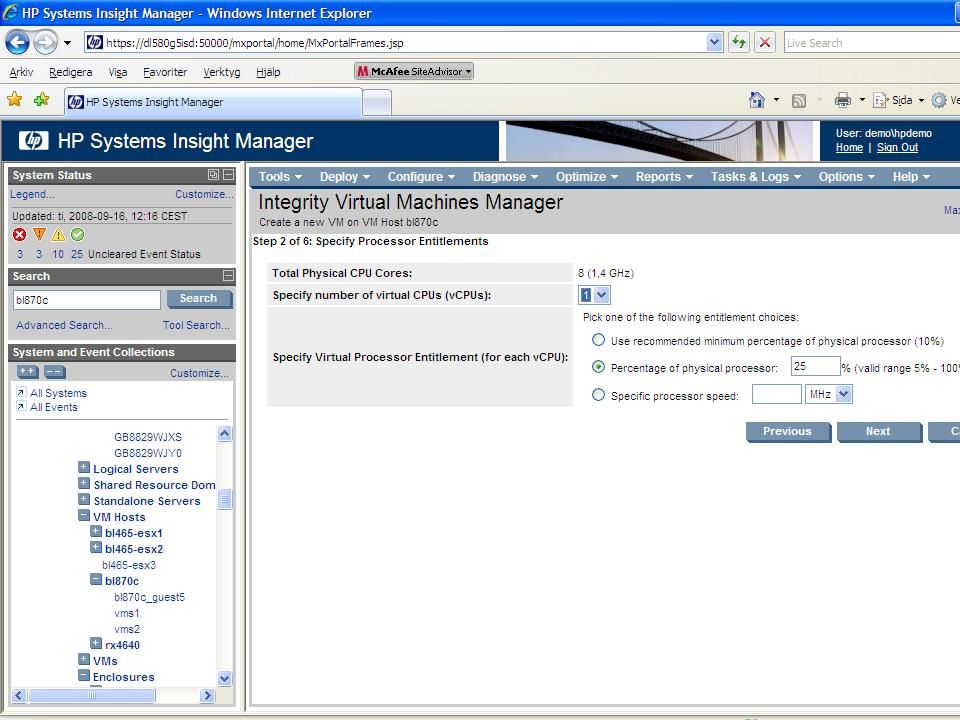Click the RSS feeds icon
Viewport: 960px width, 720px height.
coord(798,100)
